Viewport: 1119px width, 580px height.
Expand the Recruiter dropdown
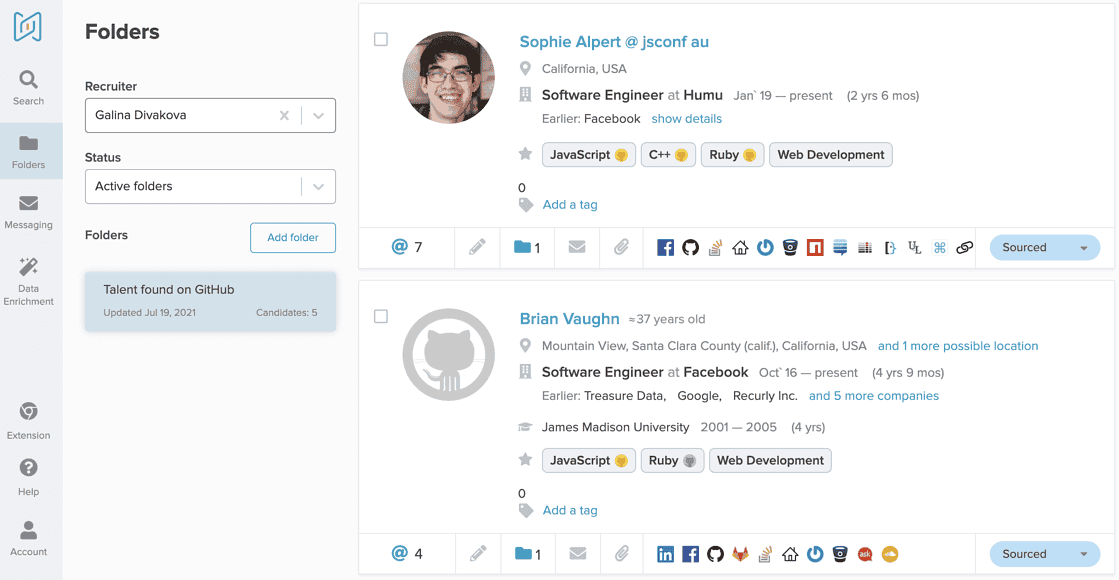click(318, 116)
